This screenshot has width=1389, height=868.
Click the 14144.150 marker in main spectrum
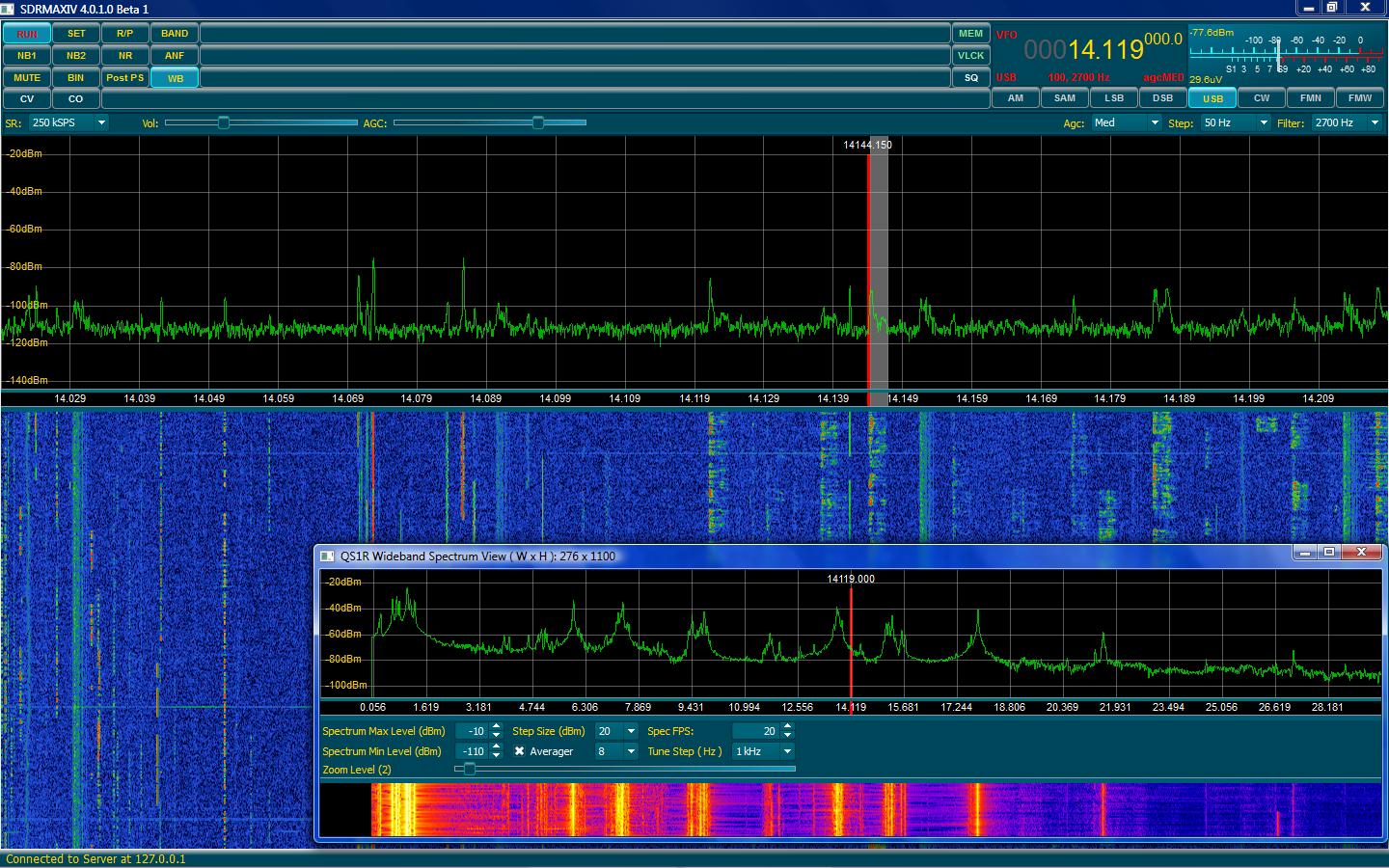(867, 145)
